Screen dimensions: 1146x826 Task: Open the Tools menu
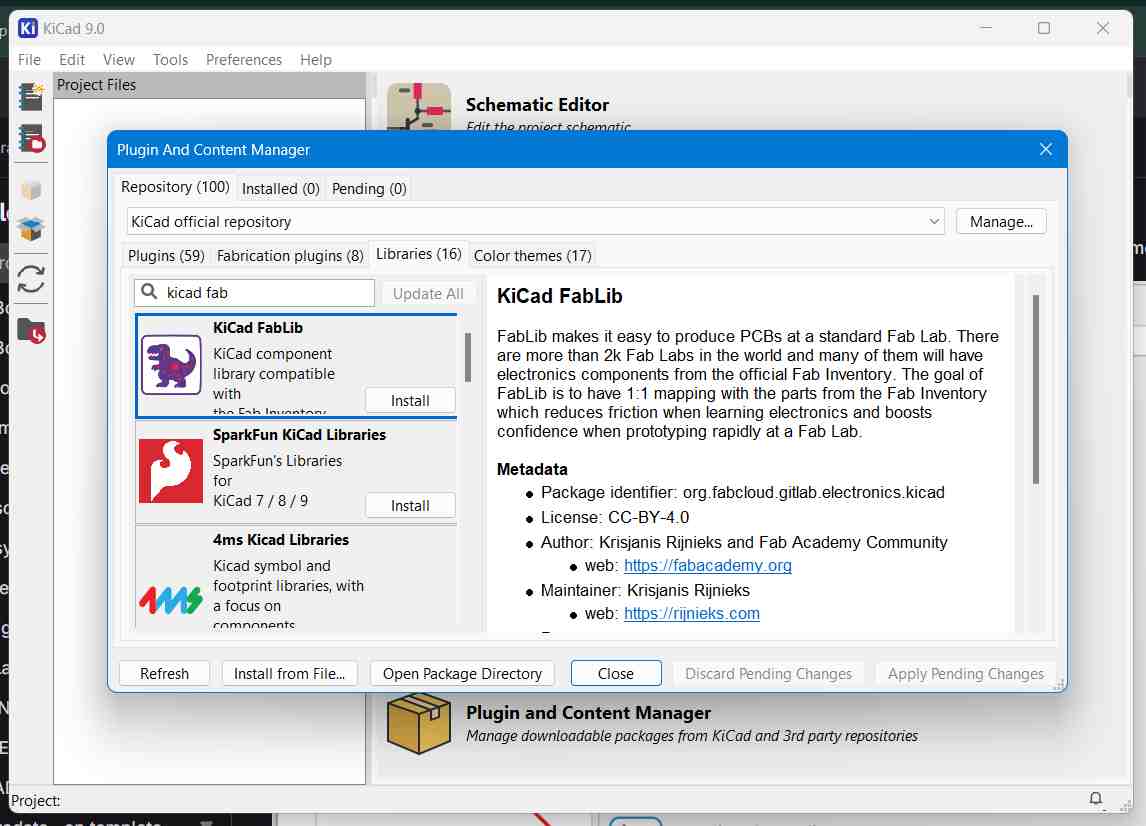pos(170,59)
